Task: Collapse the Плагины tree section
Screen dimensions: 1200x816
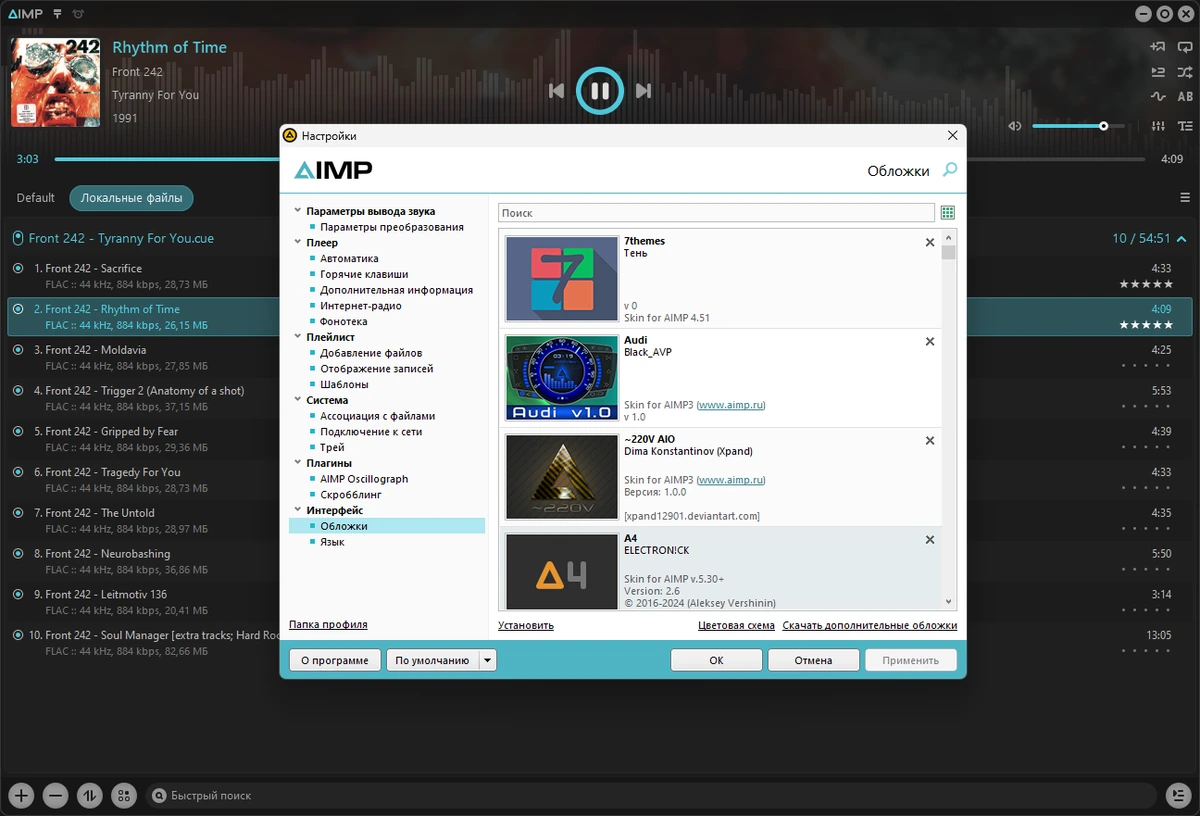Action: (x=297, y=463)
